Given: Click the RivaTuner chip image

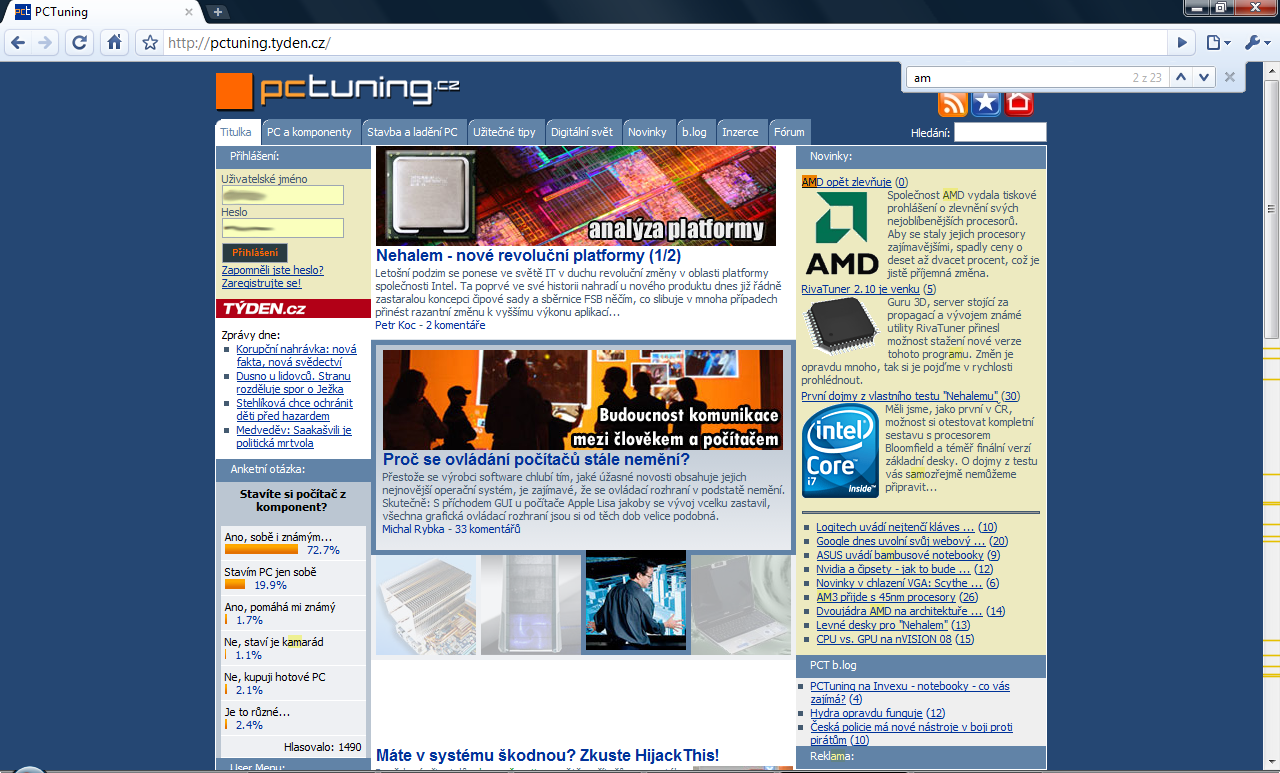Looking at the screenshot, I should point(842,326).
